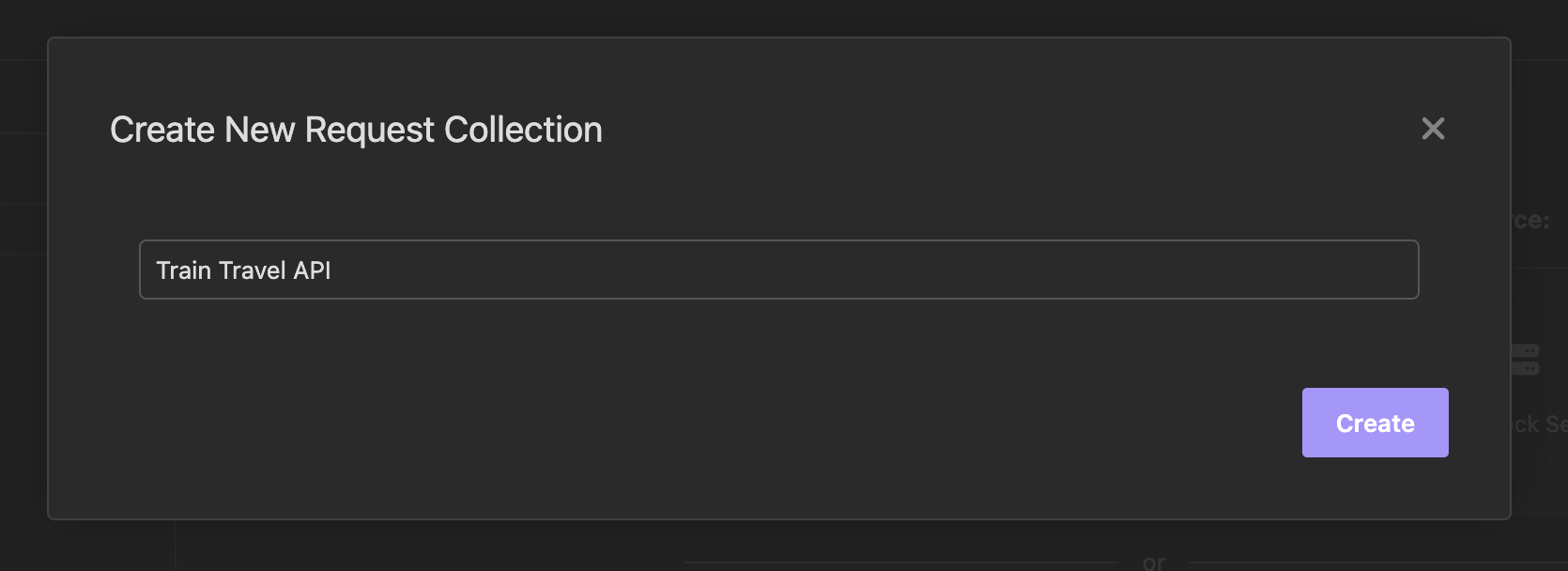Close the Create New Request Collection dialog
Viewport: 1568px width, 571px height.
coord(1433,129)
